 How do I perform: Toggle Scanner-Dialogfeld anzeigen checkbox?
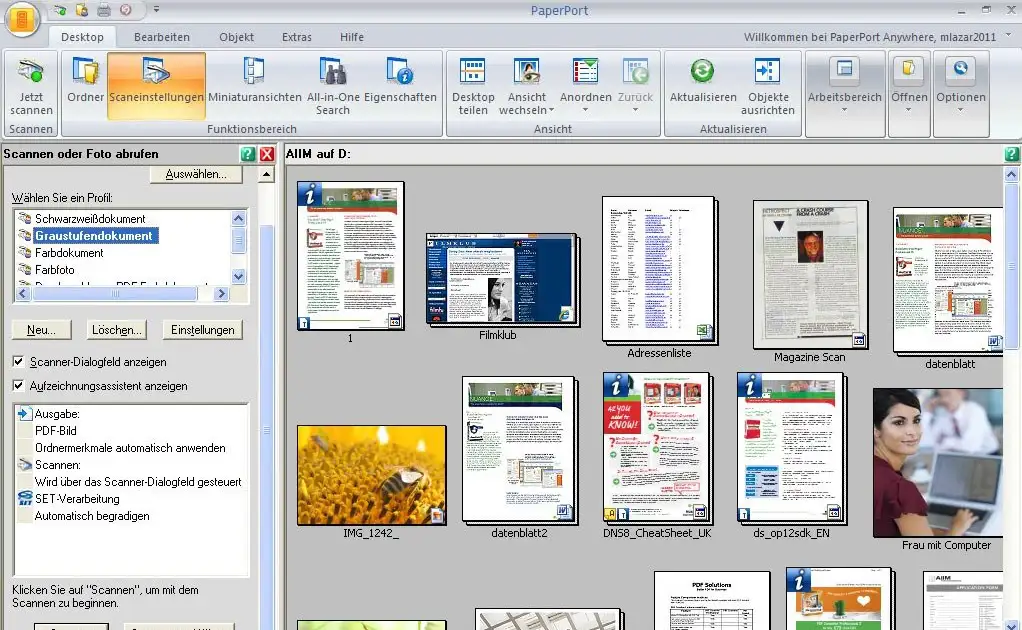coord(19,362)
